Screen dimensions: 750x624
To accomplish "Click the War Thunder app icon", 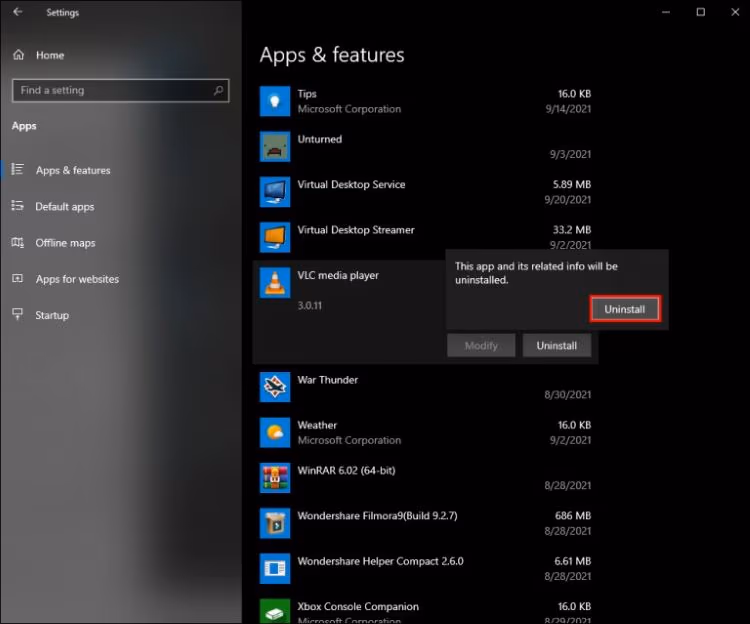I will (x=274, y=387).
